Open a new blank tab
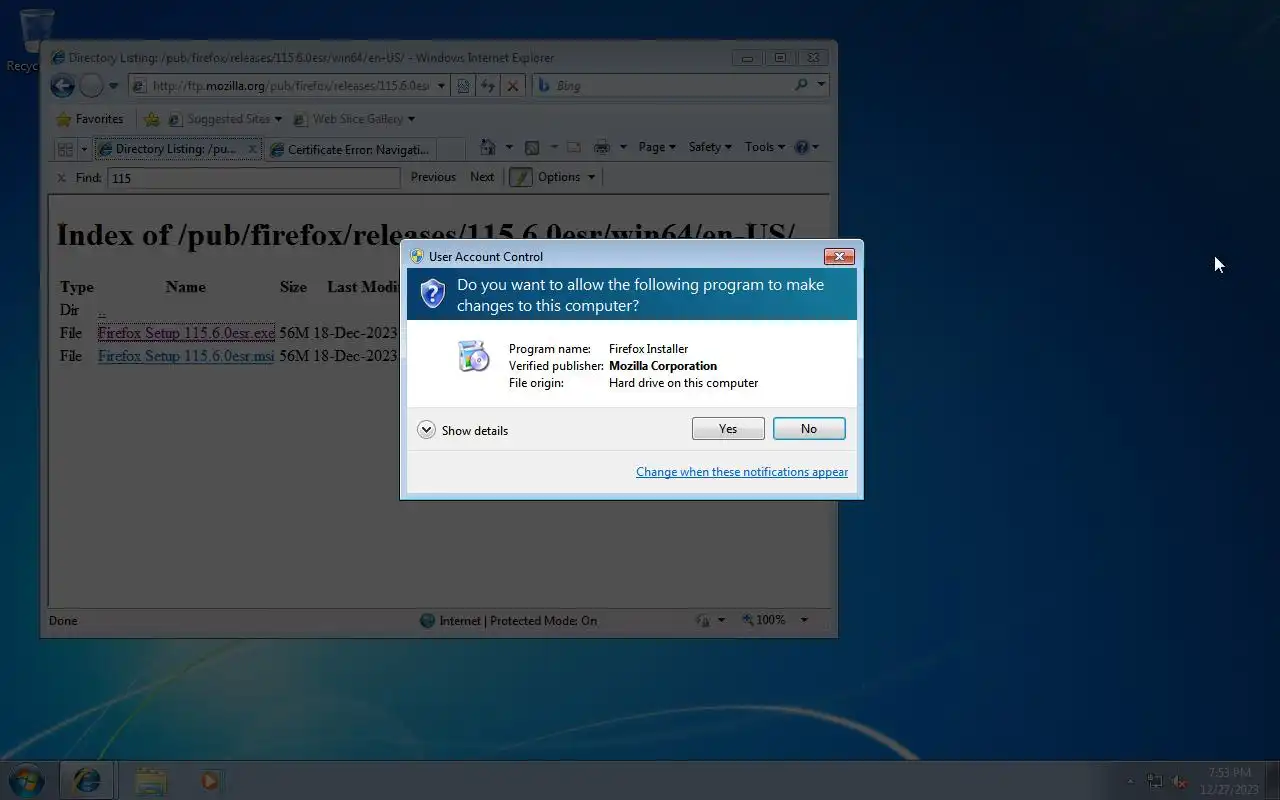Image resolution: width=1280 pixels, height=800 pixels. [450, 149]
